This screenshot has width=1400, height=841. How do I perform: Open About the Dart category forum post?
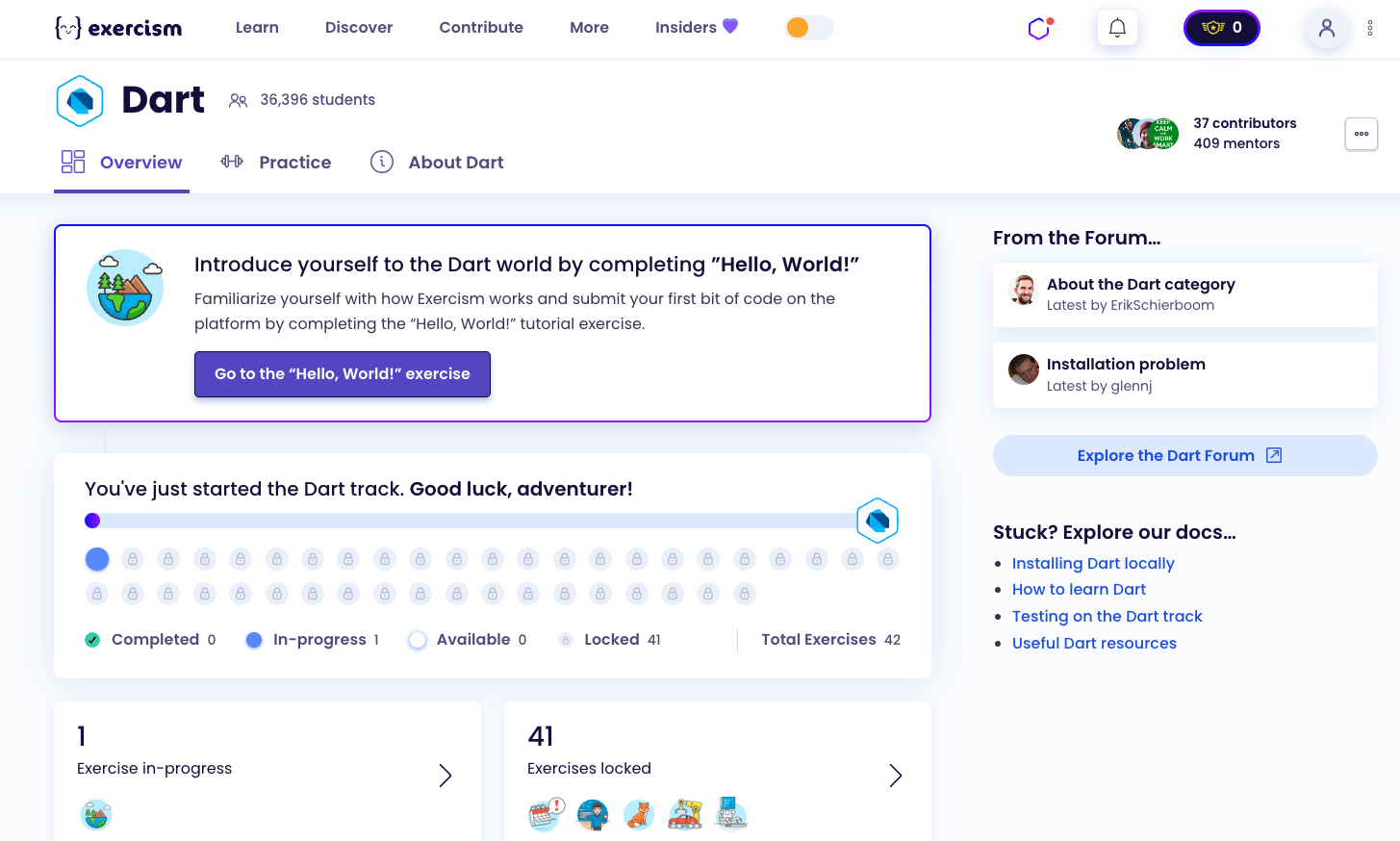pyautogui.click(x=1185, y=294)
